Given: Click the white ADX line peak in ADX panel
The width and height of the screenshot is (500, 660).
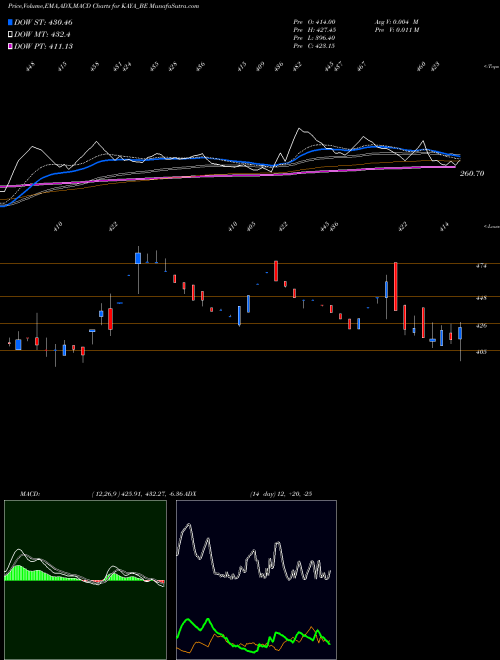Looking at the screenshot, I should 188,525.
